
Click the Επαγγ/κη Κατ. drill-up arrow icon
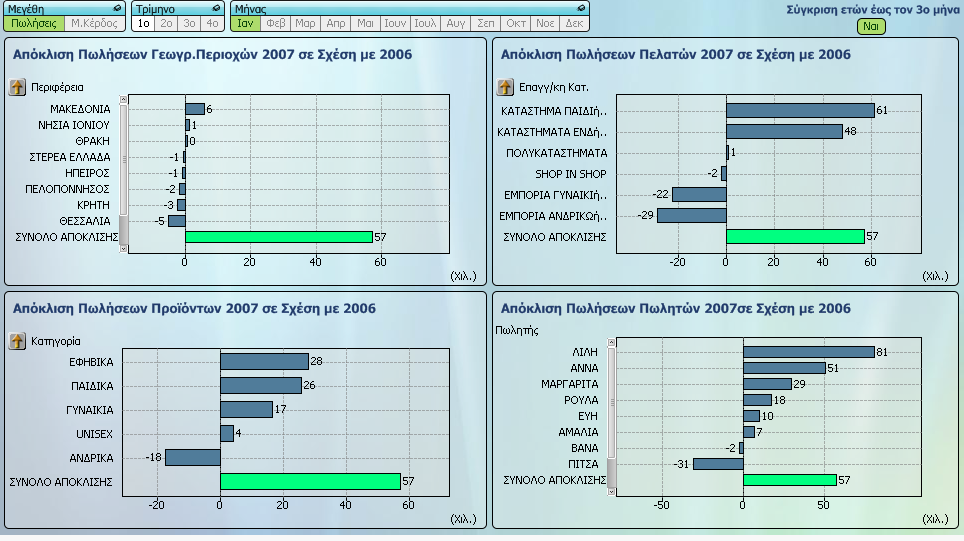click(x=505, y=87)
